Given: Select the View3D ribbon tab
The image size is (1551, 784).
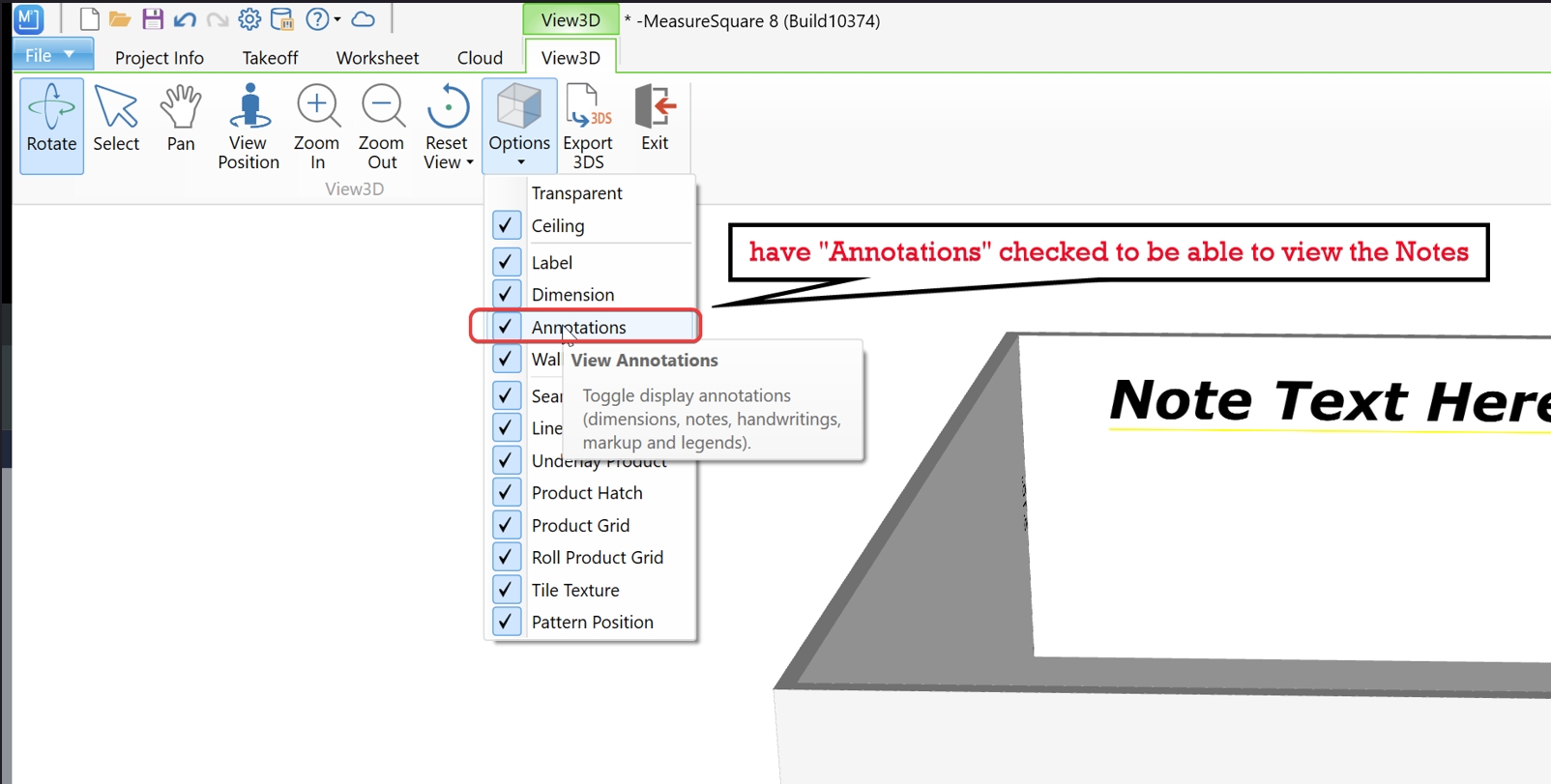Looking at the screenshot, I should [571, 58].
